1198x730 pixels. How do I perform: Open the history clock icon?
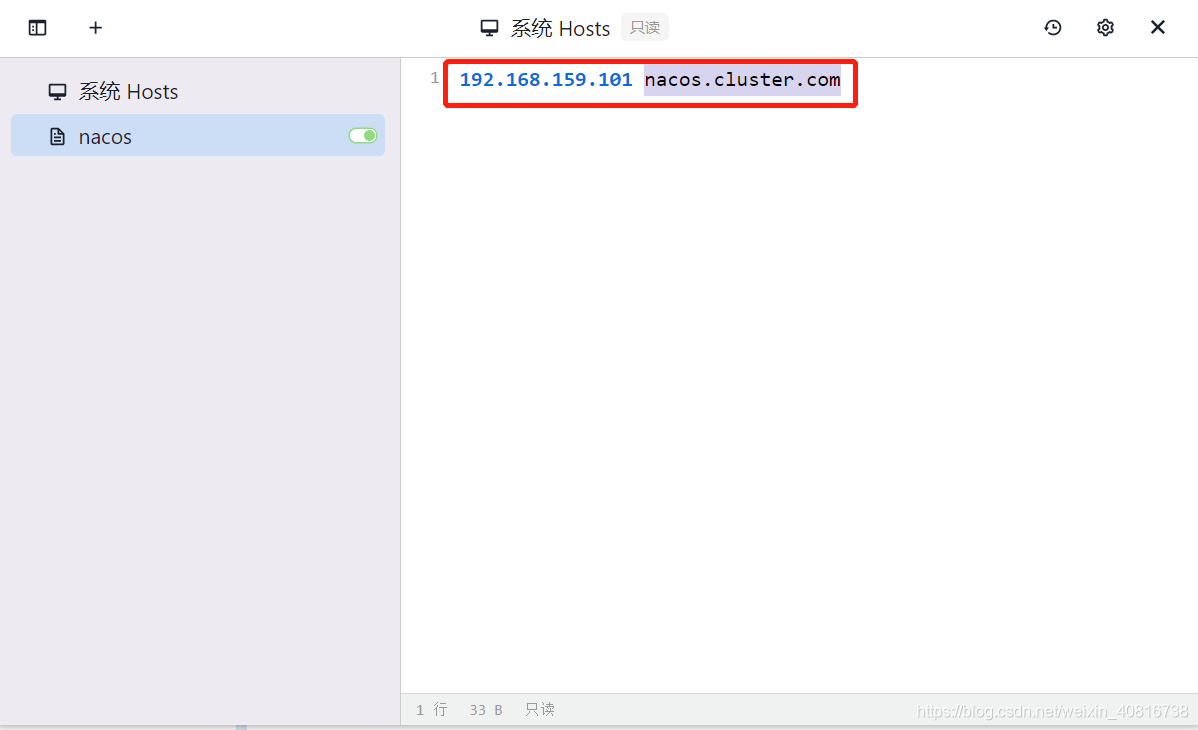1053,28
